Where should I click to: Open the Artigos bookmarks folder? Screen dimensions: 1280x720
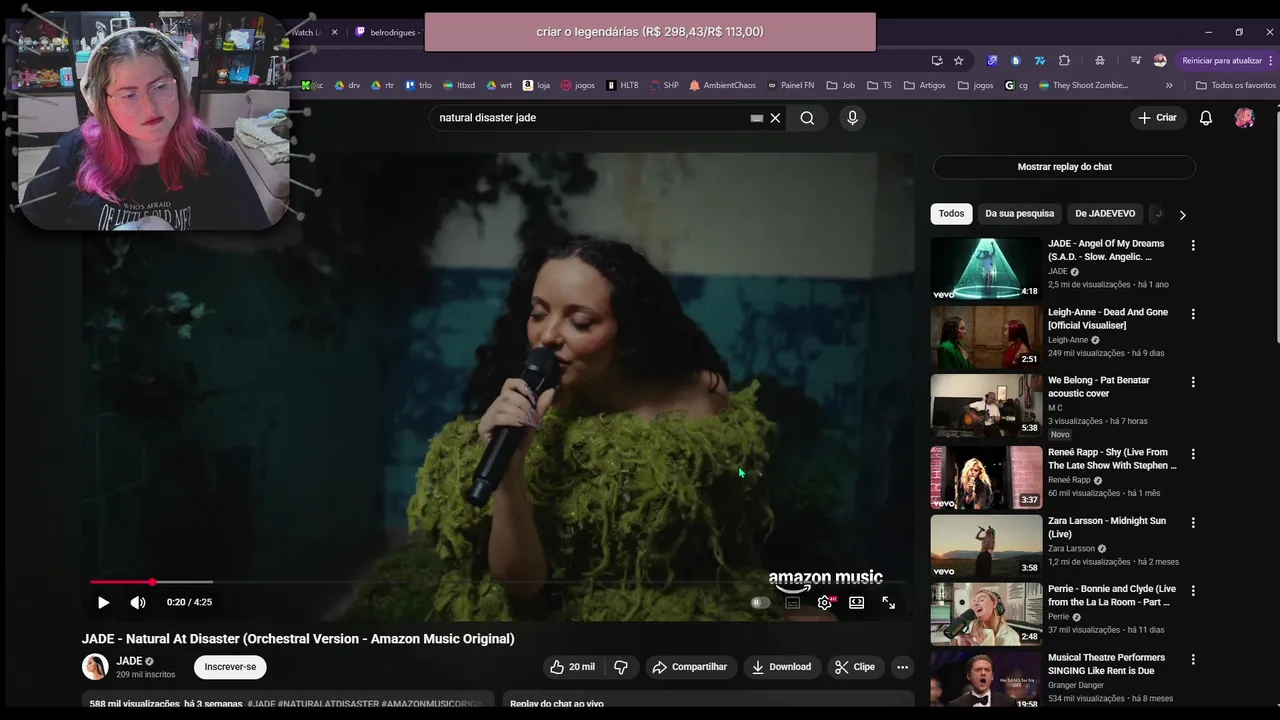click(925, 85)
